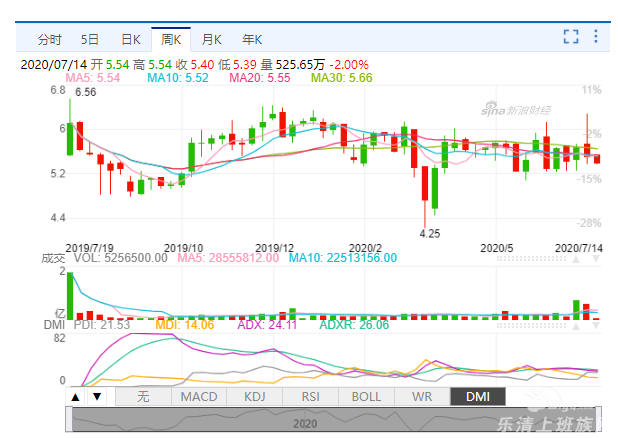The height and width of the screenshot is (438, 618).
Task: Click the 2019/12 date axis label
Action: point(274,248)
